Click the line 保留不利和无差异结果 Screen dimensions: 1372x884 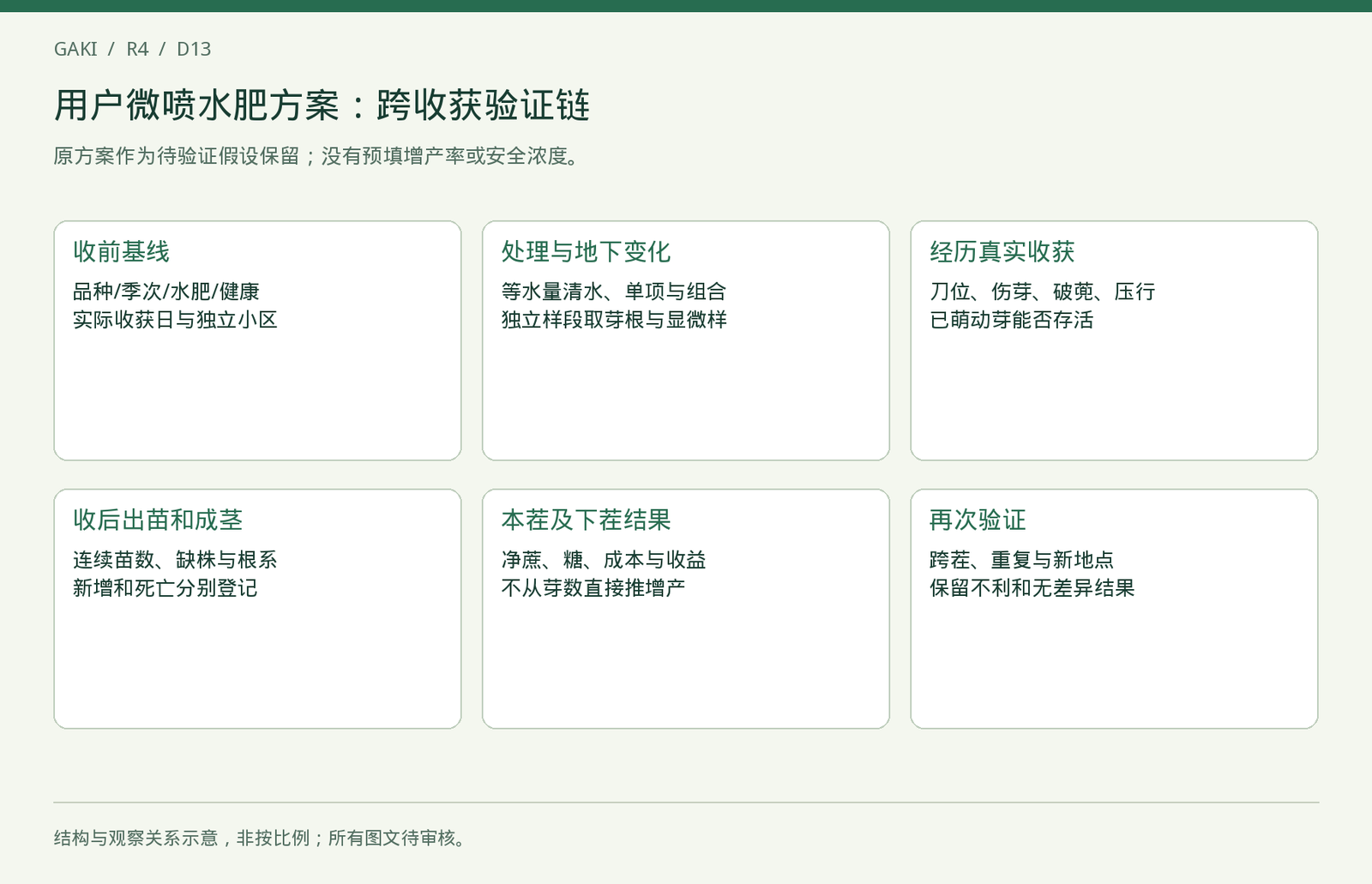click(1032, 588)
